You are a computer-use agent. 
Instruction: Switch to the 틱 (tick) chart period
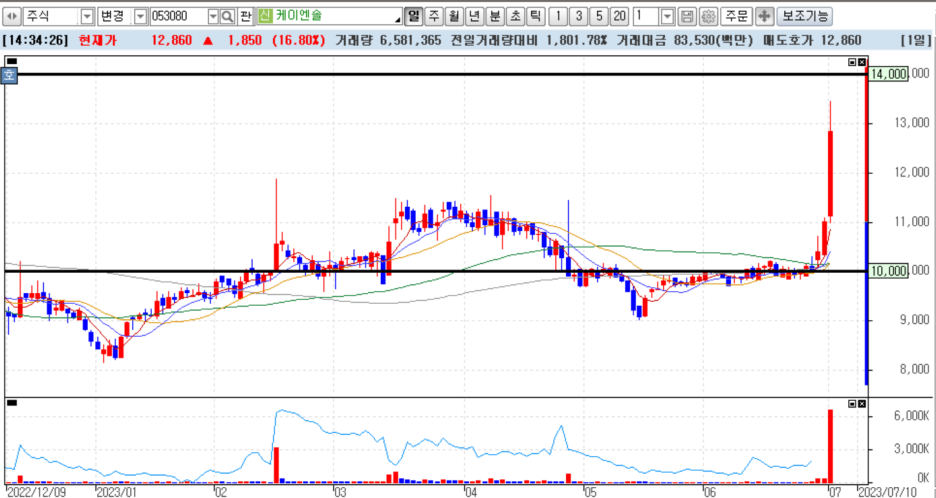pyautogui.click(x=535, y=16)
